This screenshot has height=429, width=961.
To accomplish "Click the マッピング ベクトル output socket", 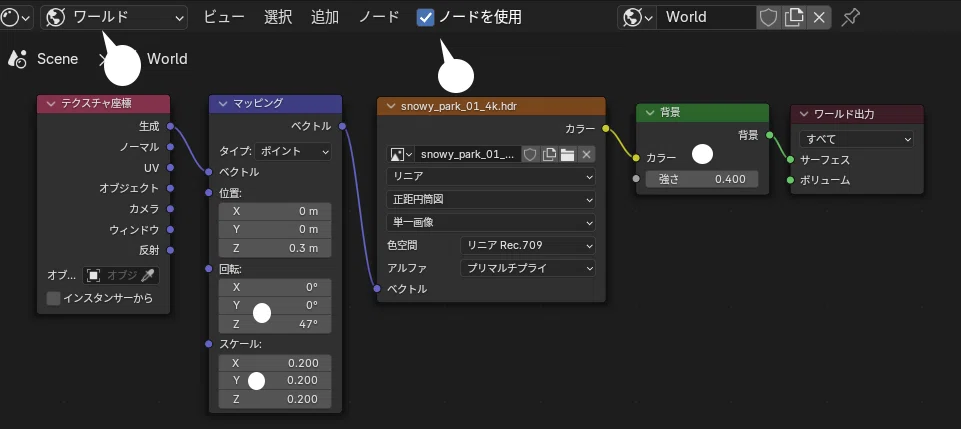I will (x=342, y=126).
